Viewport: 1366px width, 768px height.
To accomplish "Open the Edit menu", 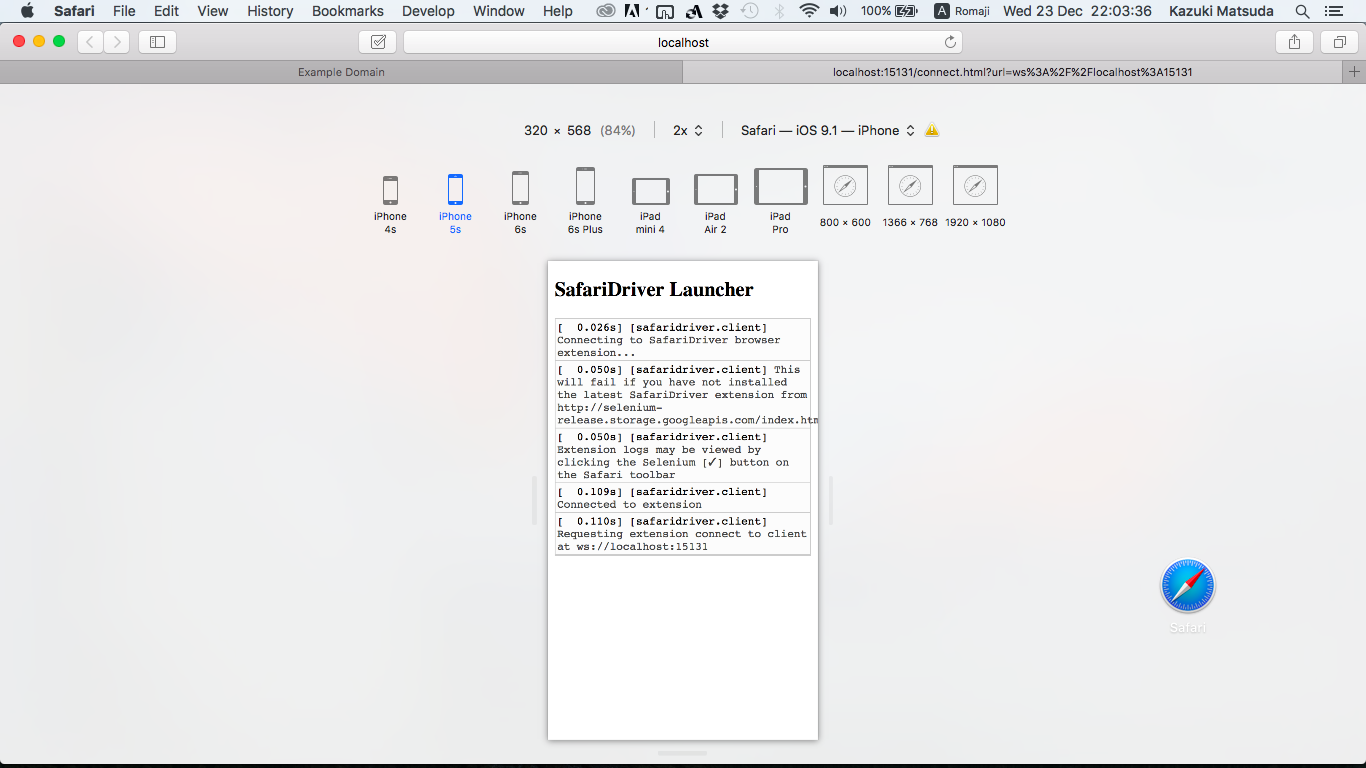I will (x=166, y=11).
